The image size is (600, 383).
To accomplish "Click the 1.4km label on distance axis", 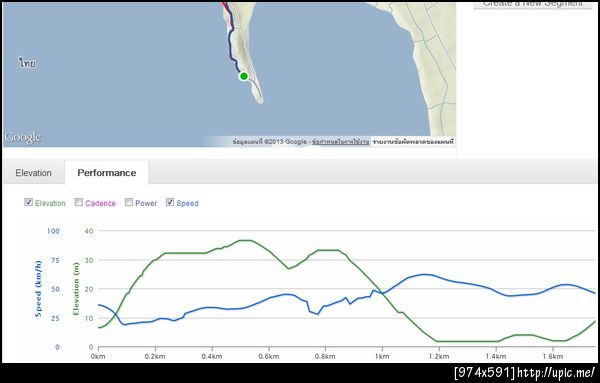I will tap(496, 356).
